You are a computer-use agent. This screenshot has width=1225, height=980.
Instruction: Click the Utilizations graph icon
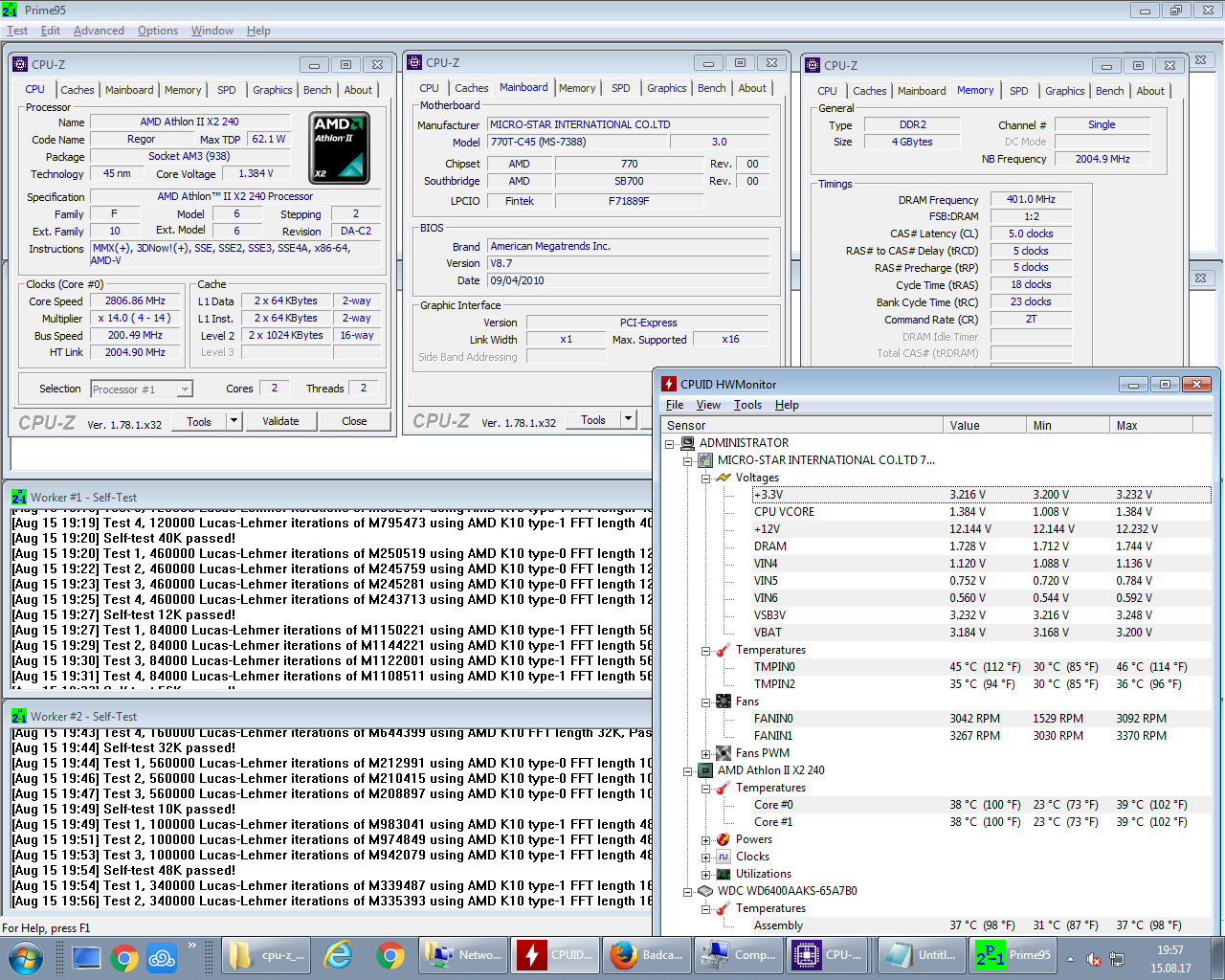(724, 874)
